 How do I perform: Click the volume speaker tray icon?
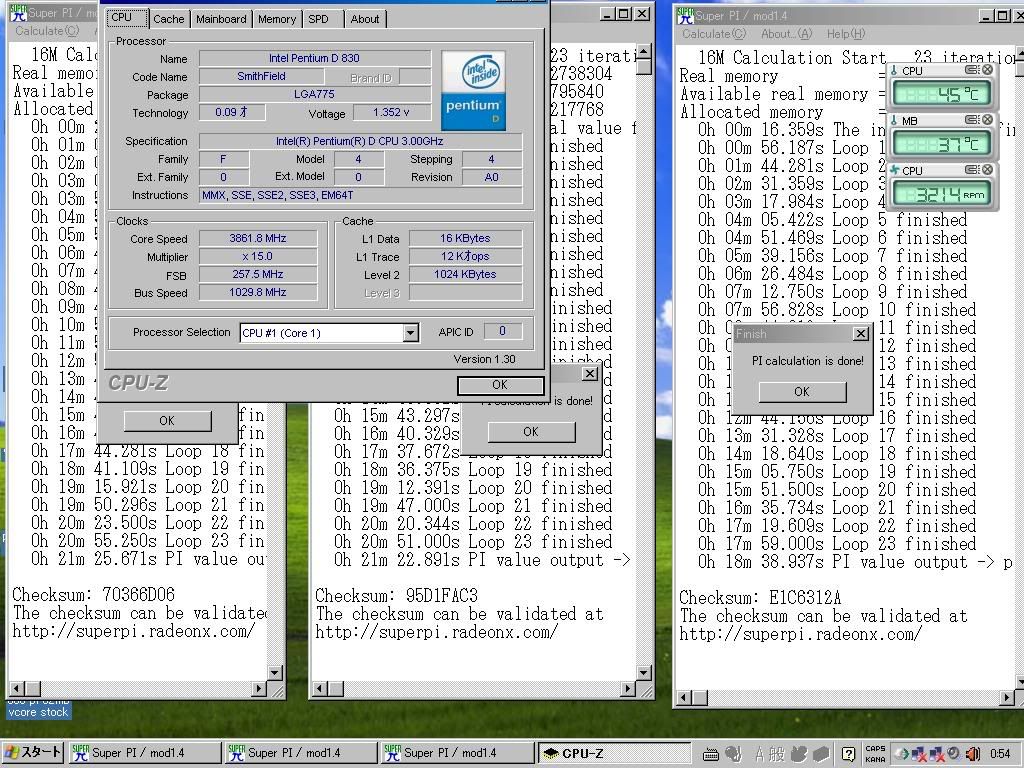pos(972,754)
